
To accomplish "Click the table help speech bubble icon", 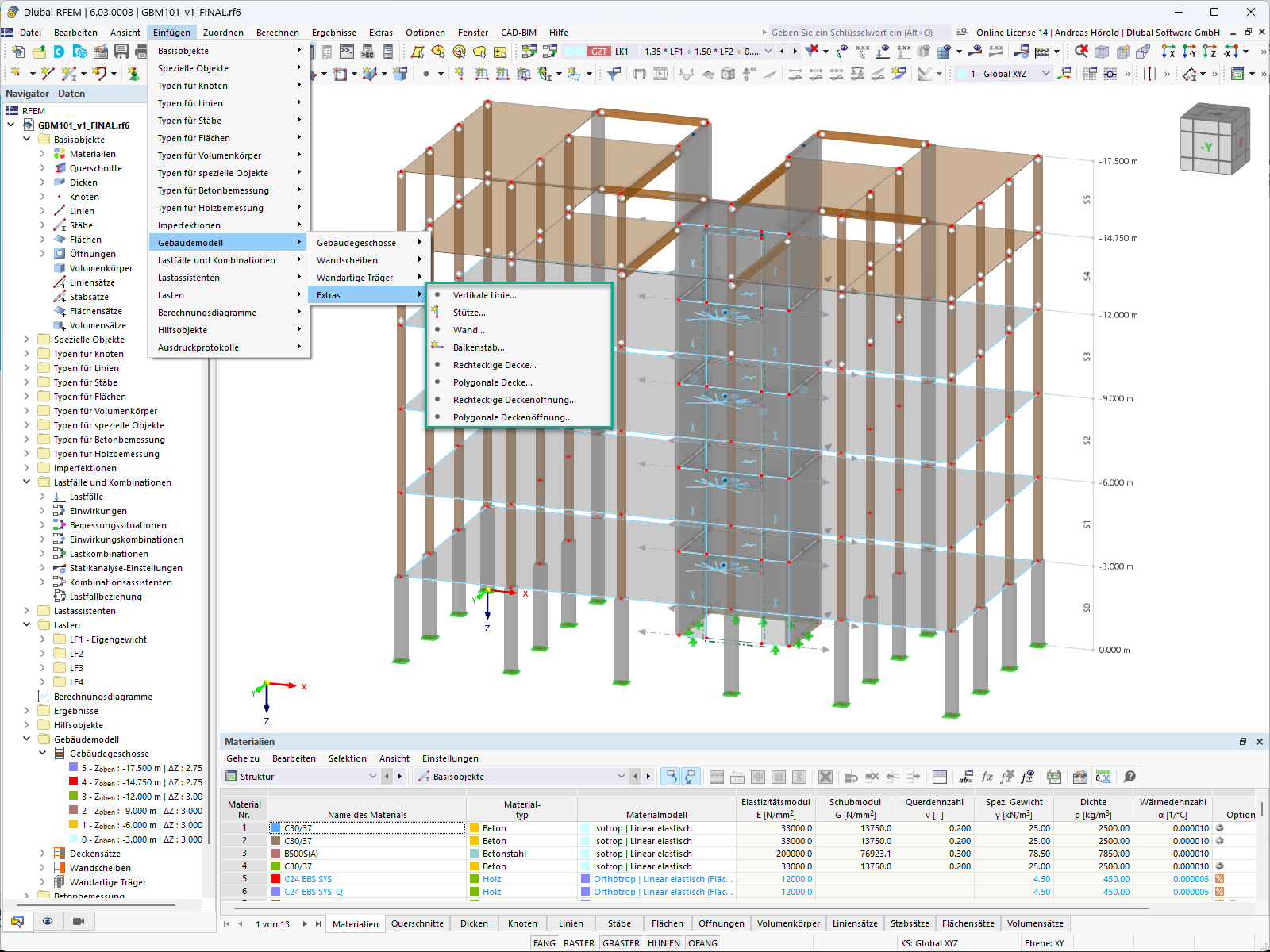I will [x=1130, y=777].
